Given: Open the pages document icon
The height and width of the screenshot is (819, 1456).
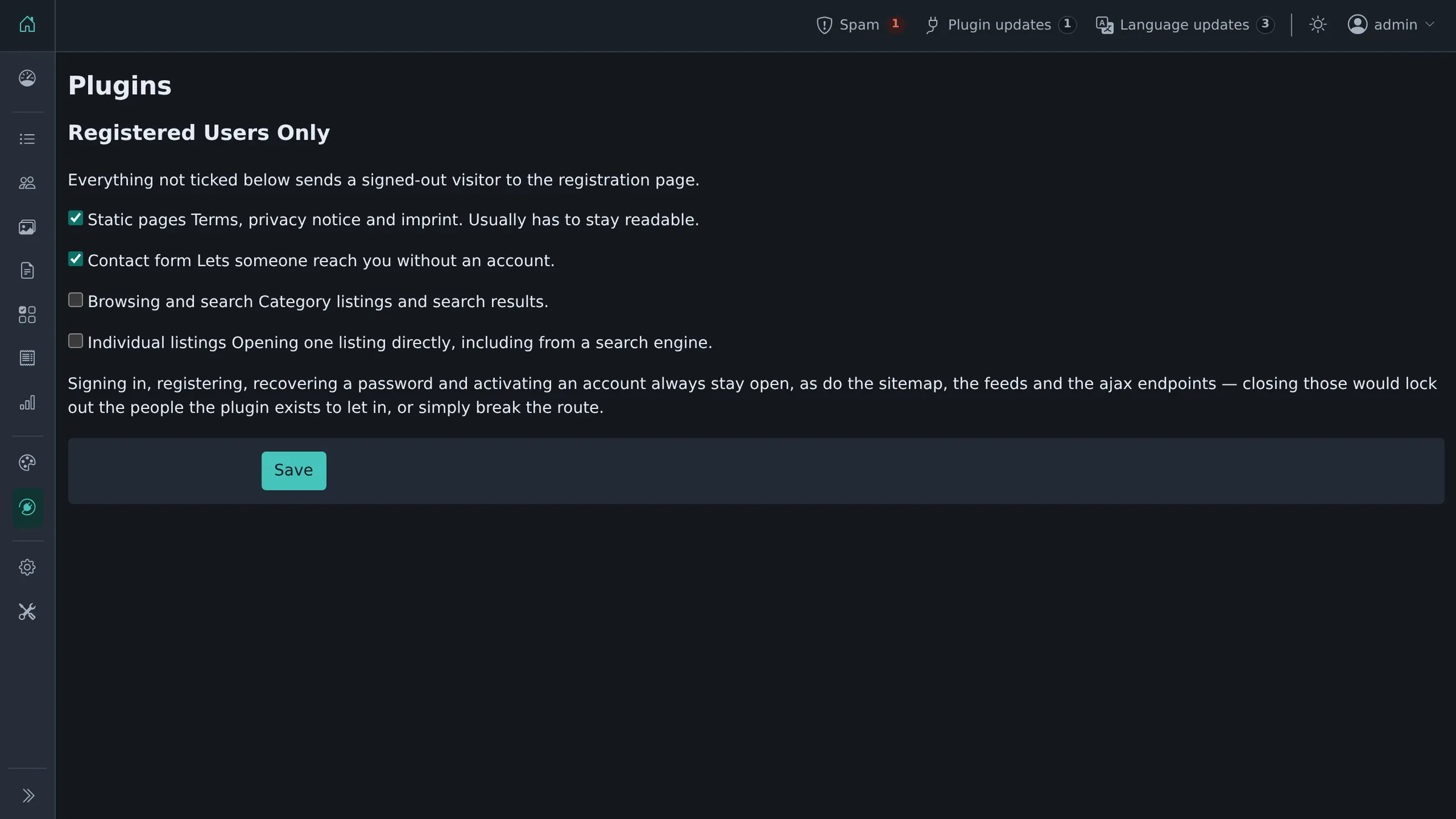Looking at the screenshot, I should [x=27, y=271].
